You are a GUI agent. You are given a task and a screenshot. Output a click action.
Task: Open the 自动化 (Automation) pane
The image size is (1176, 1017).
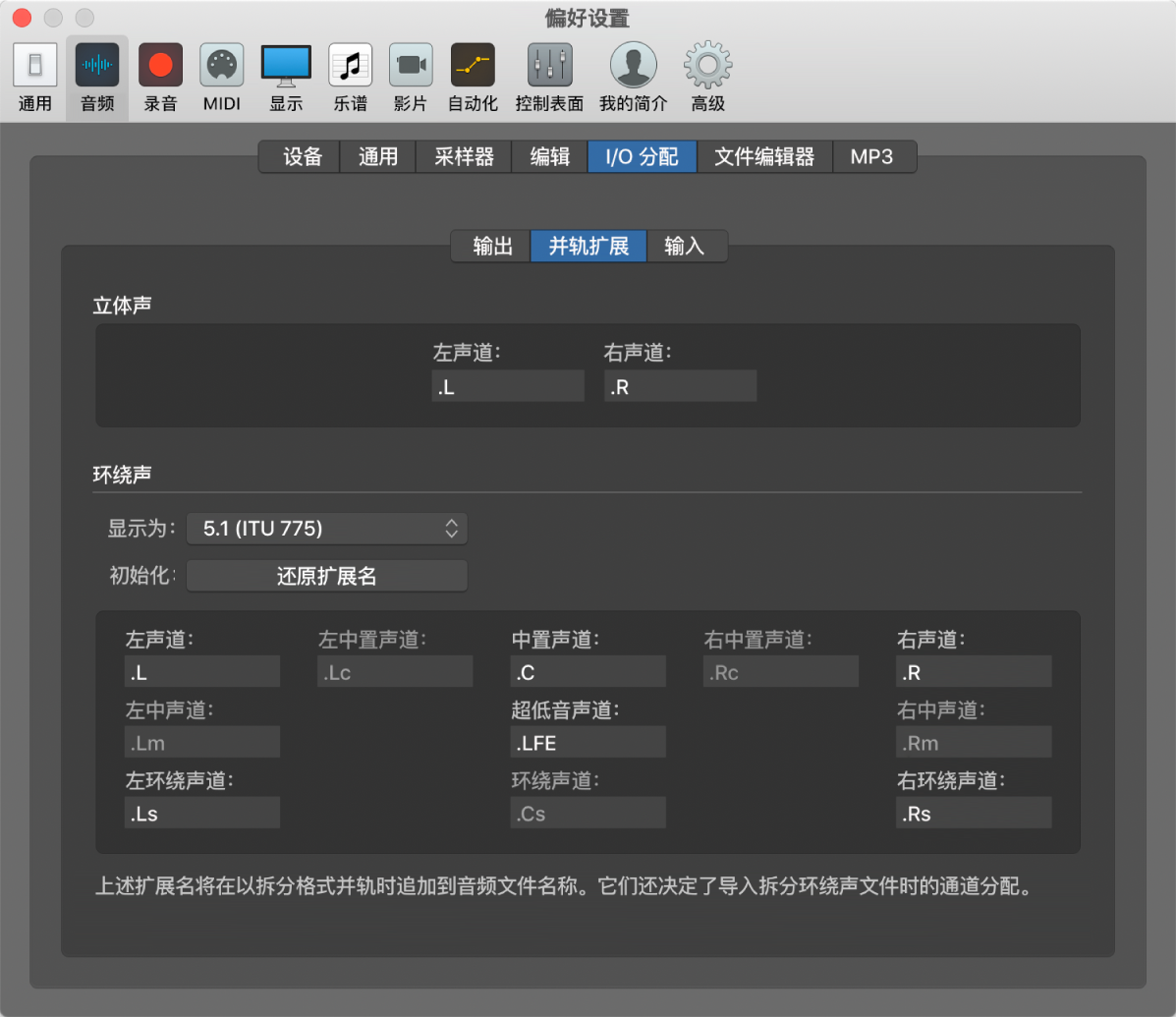point(472,76)
